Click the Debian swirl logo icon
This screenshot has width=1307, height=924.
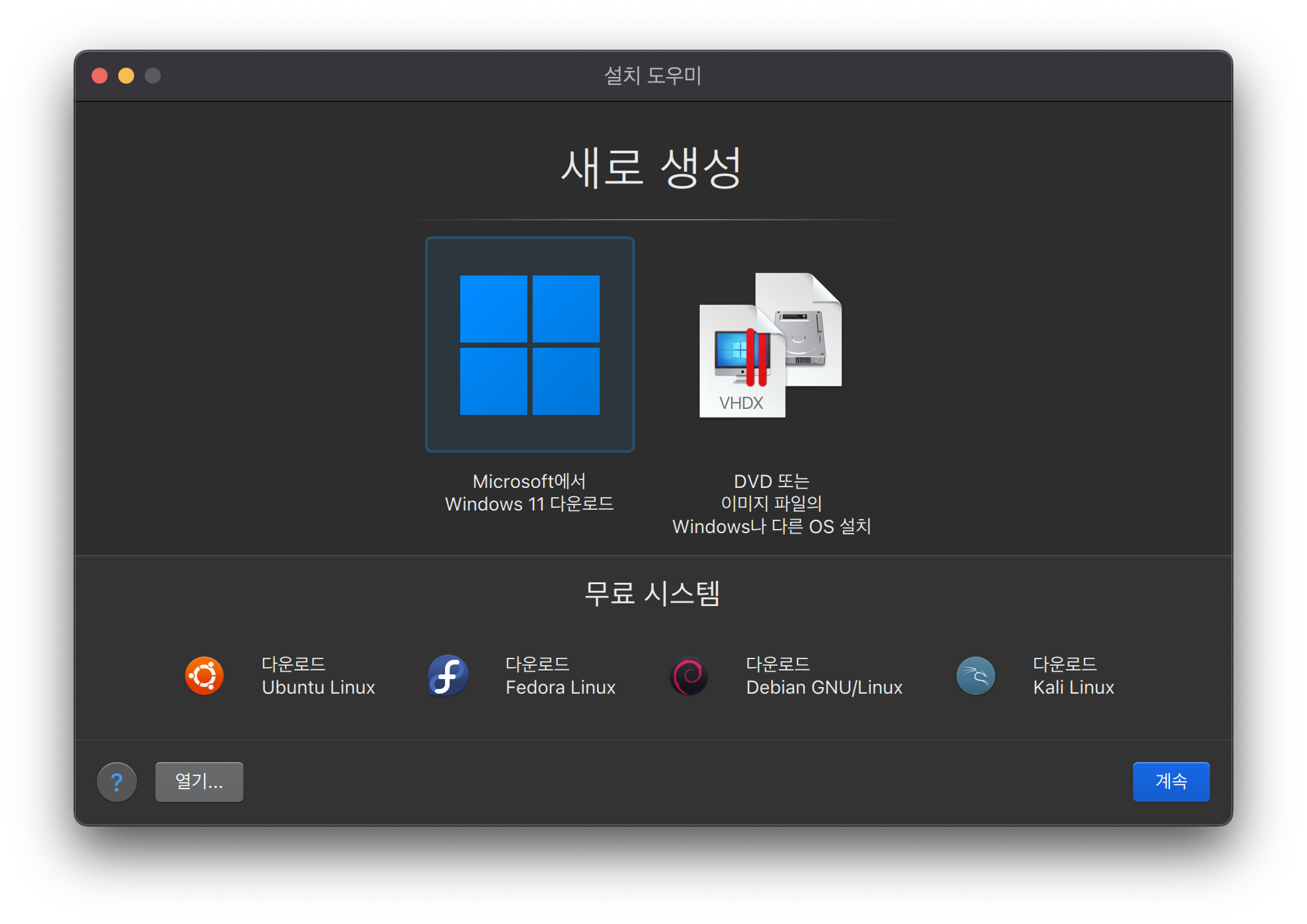pos(689,676)
